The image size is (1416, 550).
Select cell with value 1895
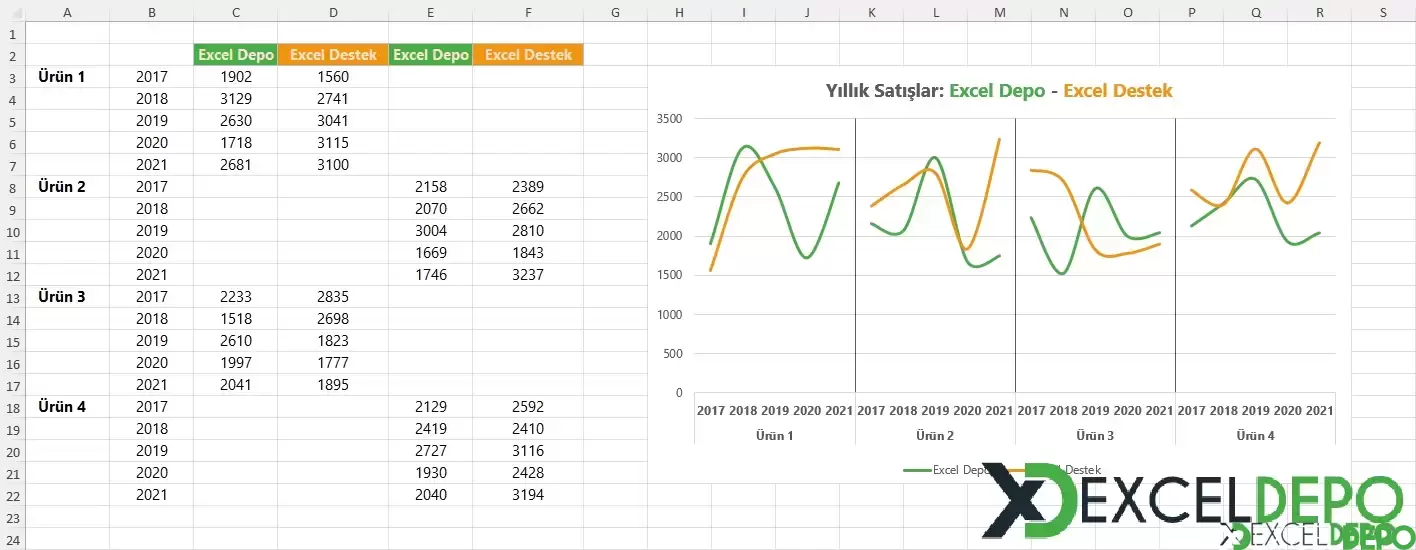click(x=333, y=385)
